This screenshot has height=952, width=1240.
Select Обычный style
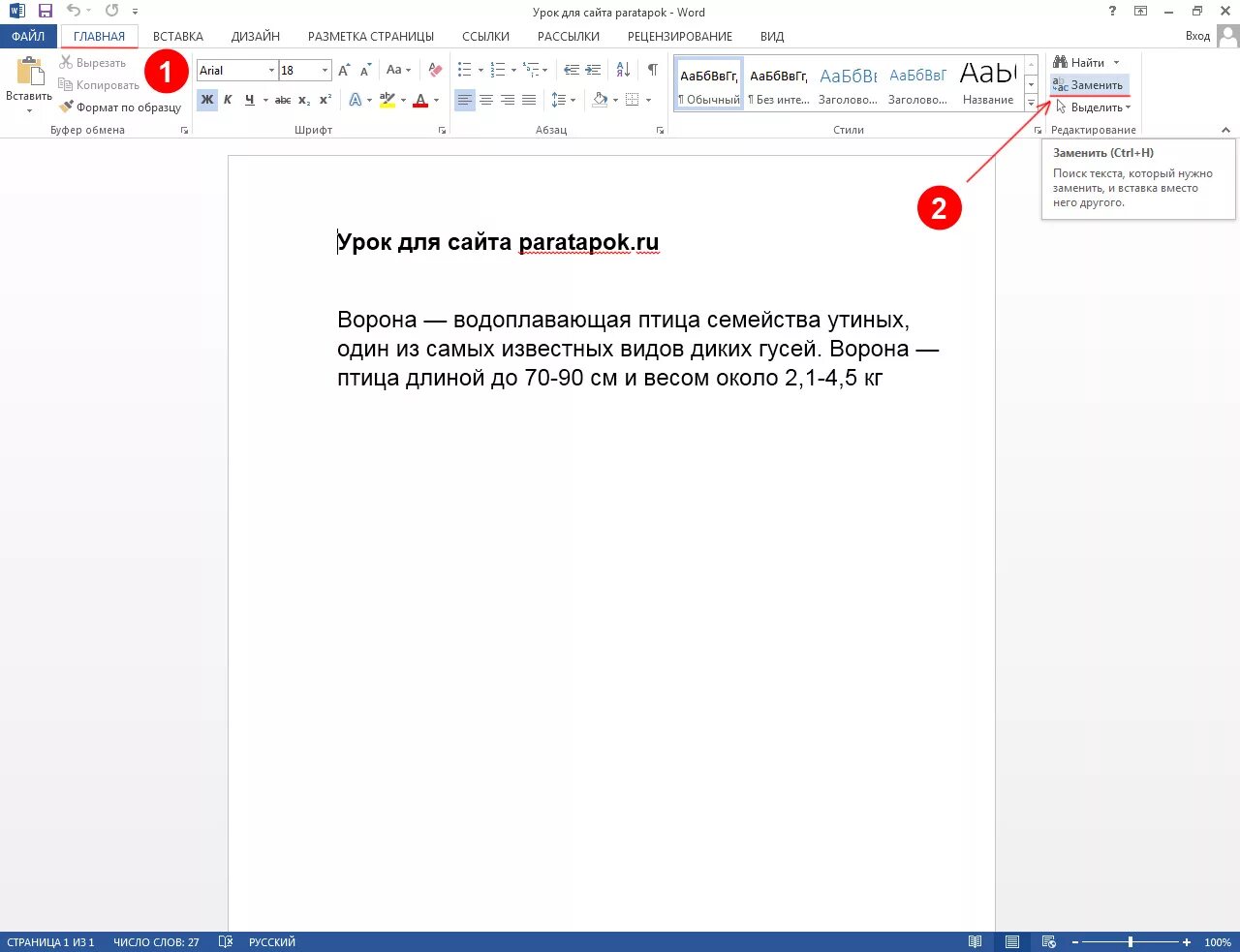(709, 84)
